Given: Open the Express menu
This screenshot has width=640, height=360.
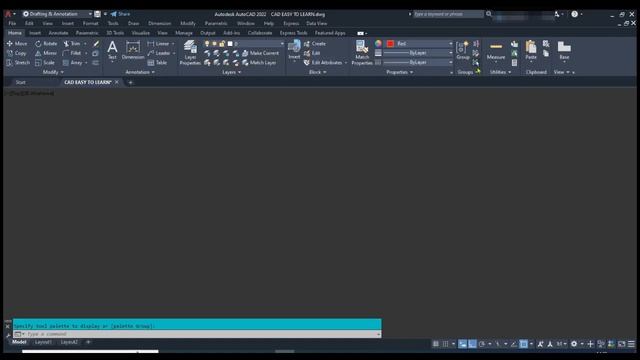Looking at the screenshot, I should [291, 24].
